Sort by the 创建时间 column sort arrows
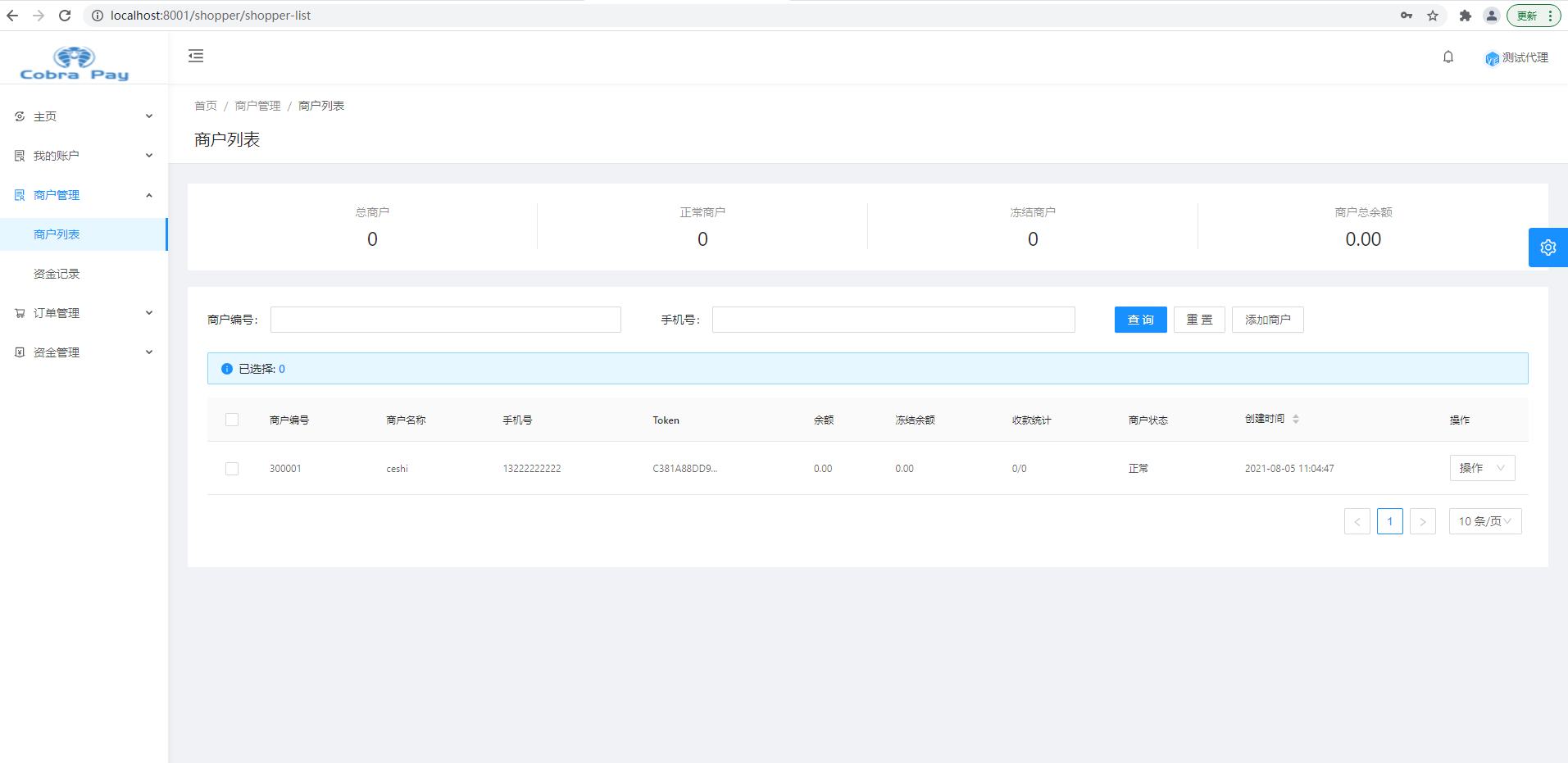Screen dimensions: 1568x763 pos(1296,419)
